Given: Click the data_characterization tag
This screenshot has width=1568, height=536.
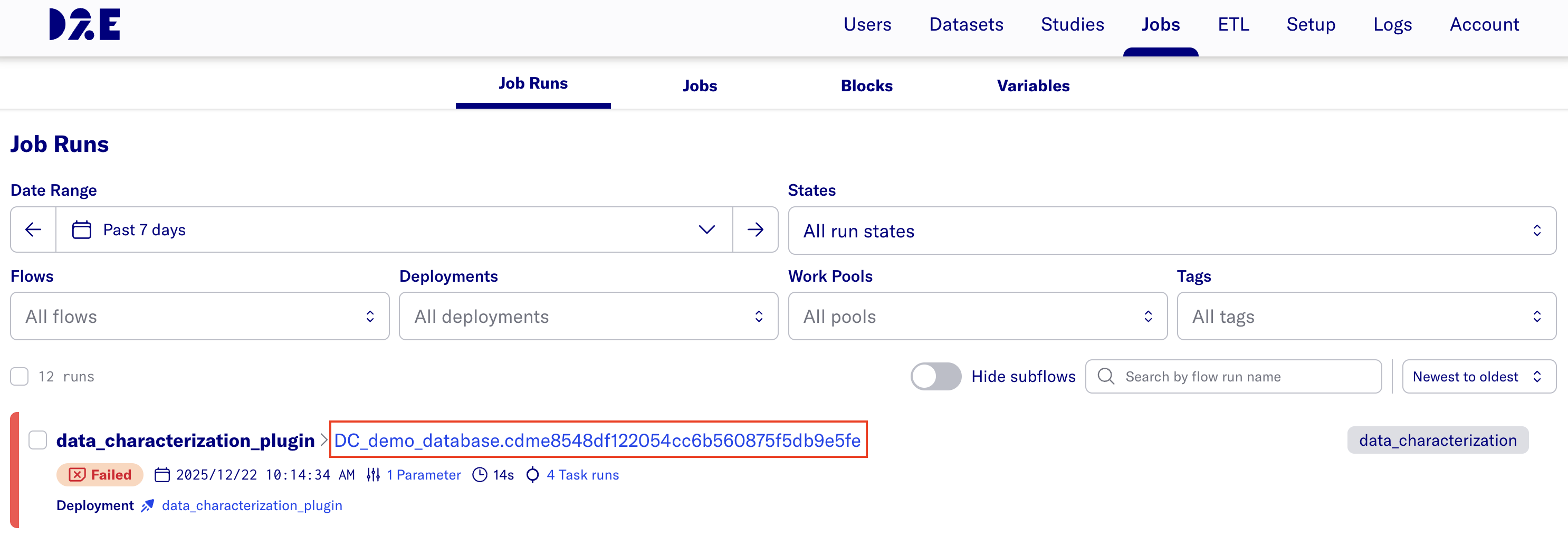Looking at the screenshot, I should click(1437, 440).
